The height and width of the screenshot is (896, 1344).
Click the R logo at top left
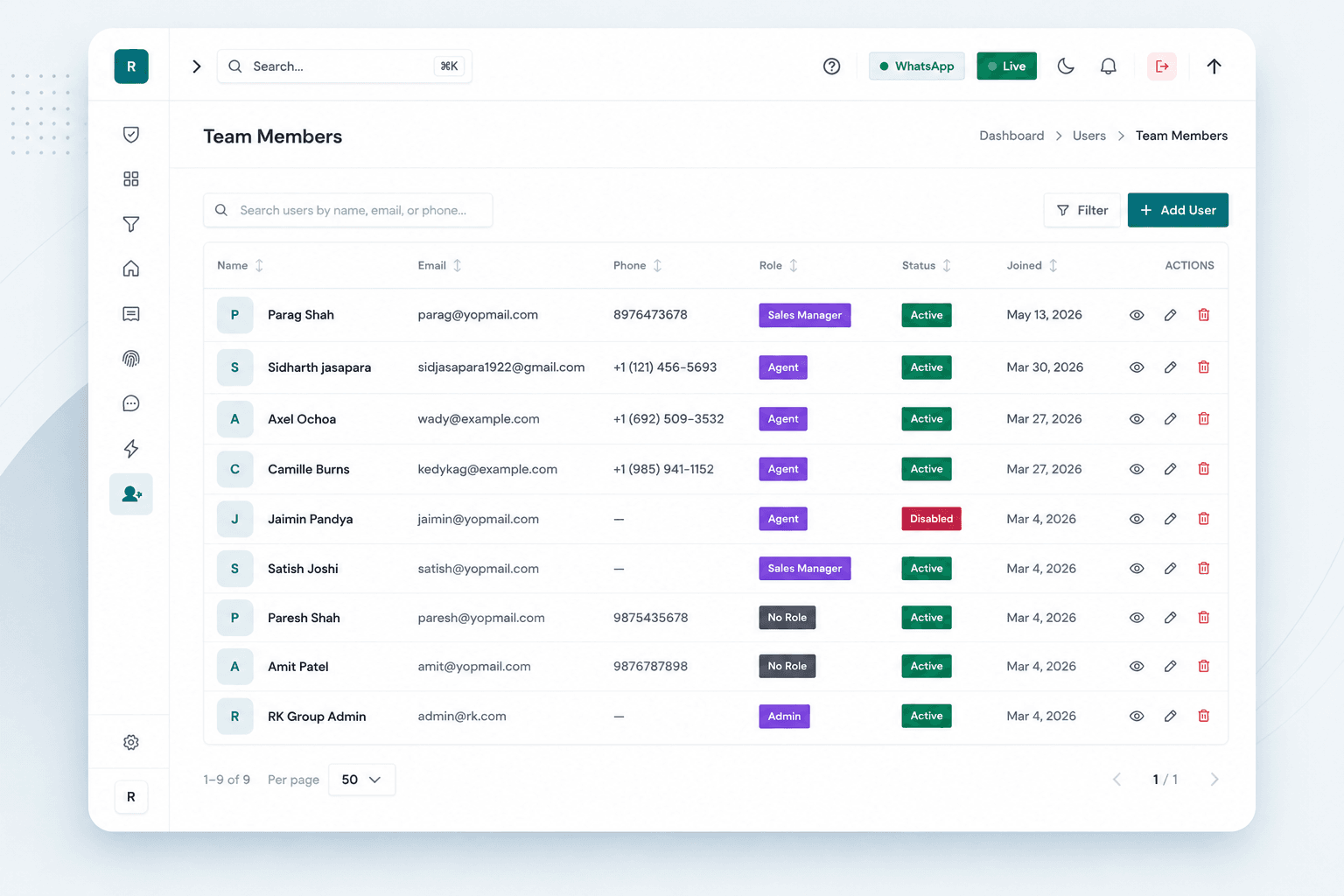[x=131, y=66]
